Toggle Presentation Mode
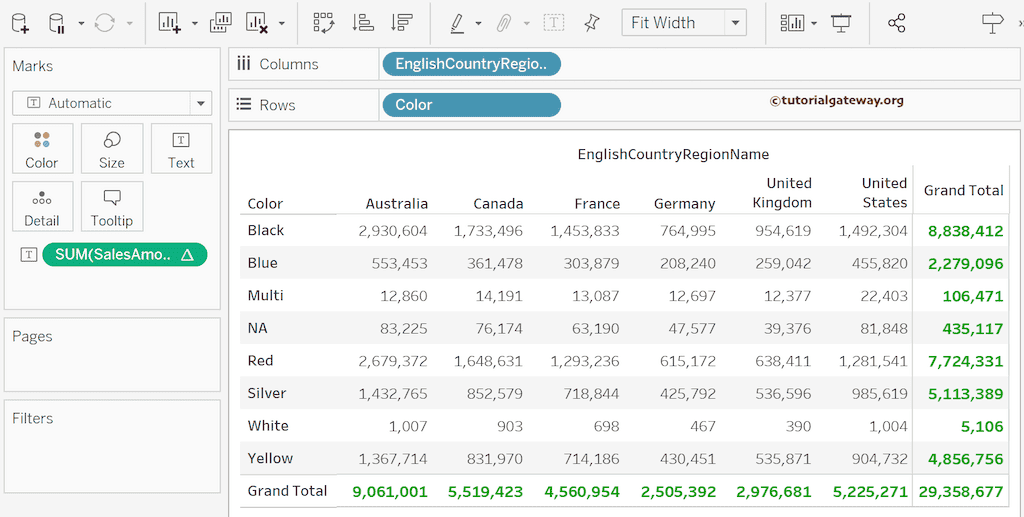This screenshot has width=1024, height=517. 841,22
